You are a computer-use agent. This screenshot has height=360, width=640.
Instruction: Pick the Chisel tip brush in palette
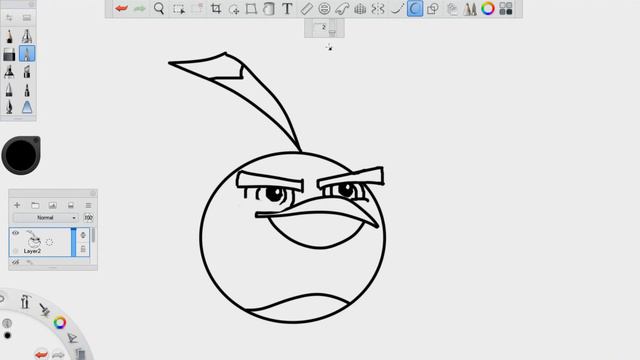(27, 72)
